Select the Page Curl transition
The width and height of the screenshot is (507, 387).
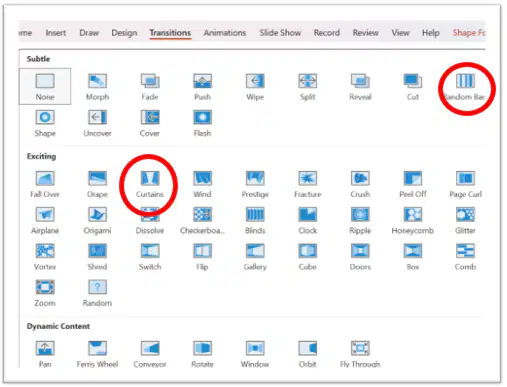pos(465,184)
